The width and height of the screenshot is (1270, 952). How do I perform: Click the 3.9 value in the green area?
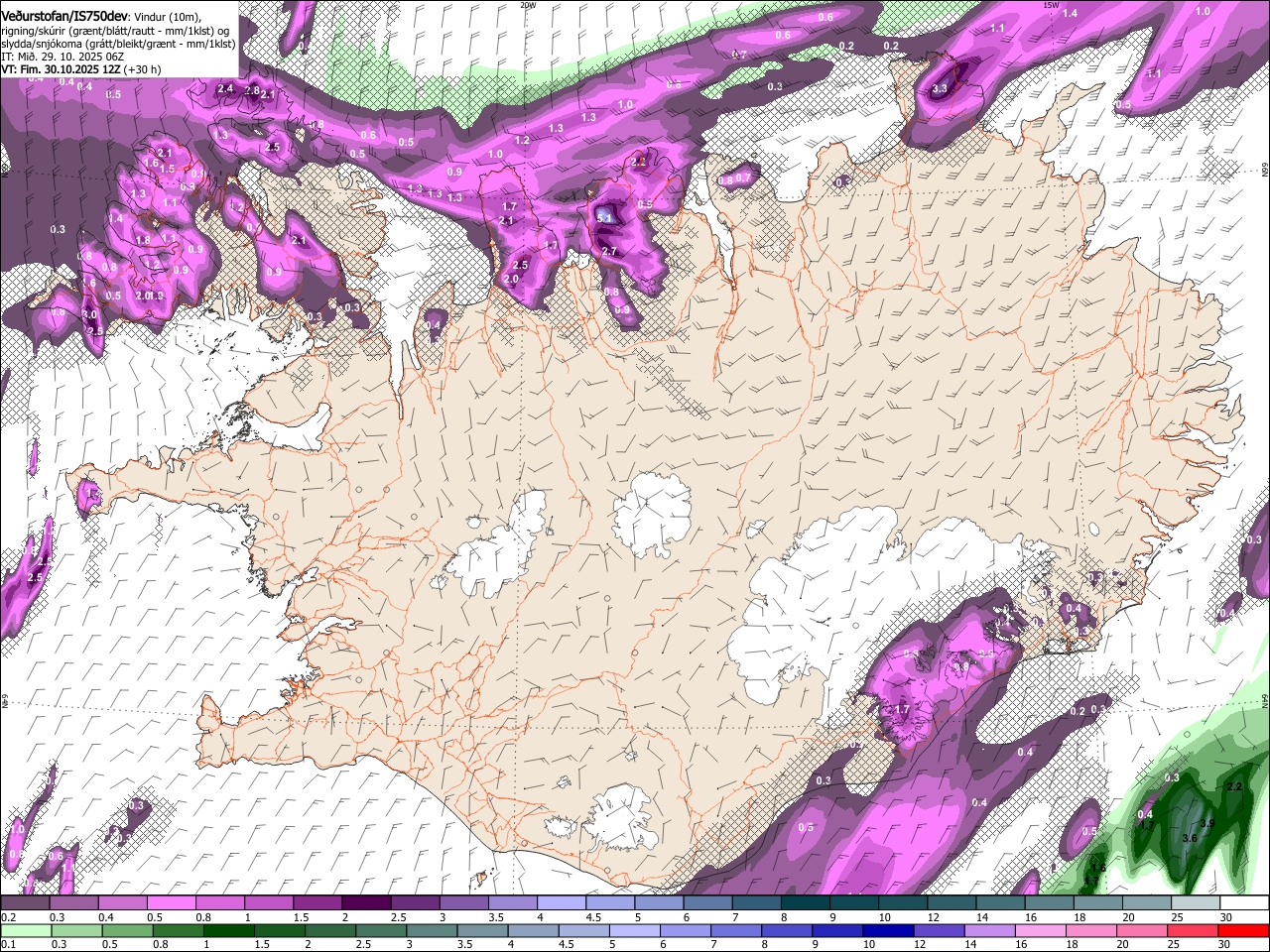tap(1207, 823)
